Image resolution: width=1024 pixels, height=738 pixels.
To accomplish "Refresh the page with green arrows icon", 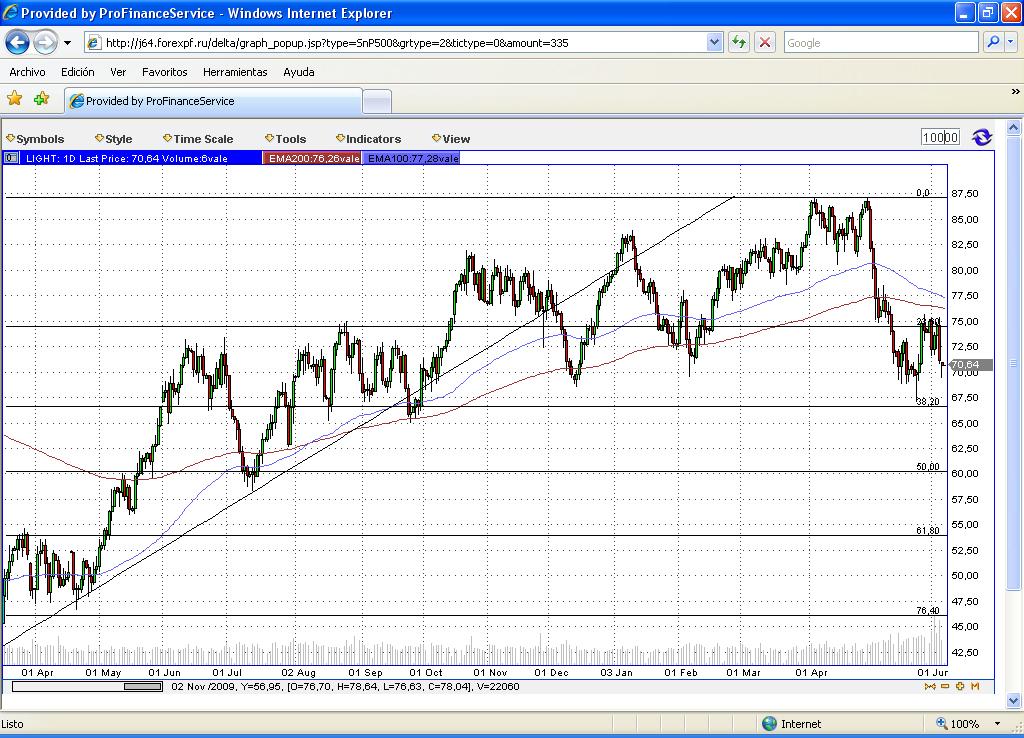I will click(739, 43).
